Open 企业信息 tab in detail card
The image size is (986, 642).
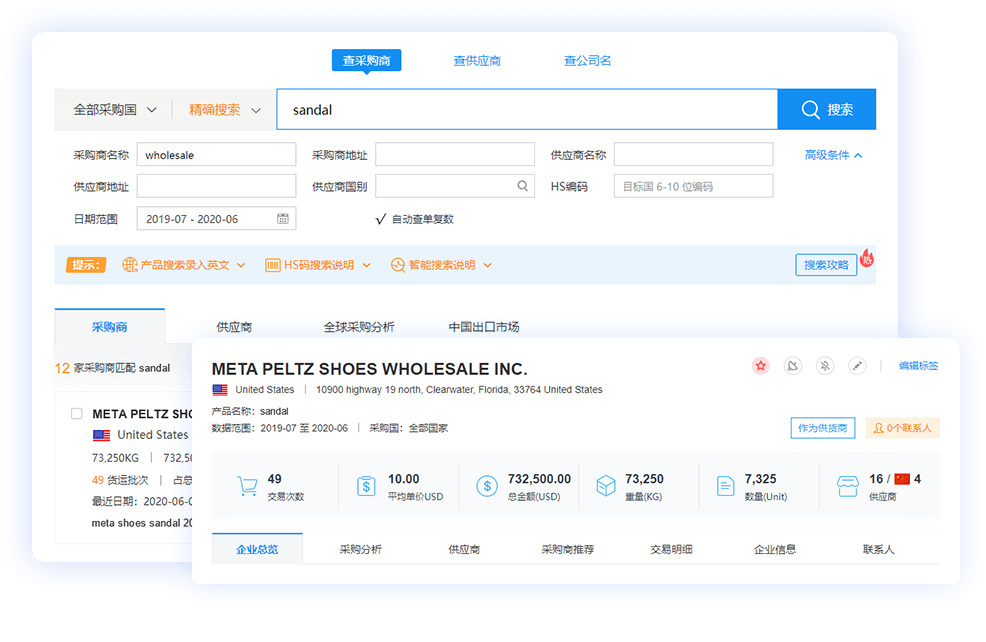point(775,550)
